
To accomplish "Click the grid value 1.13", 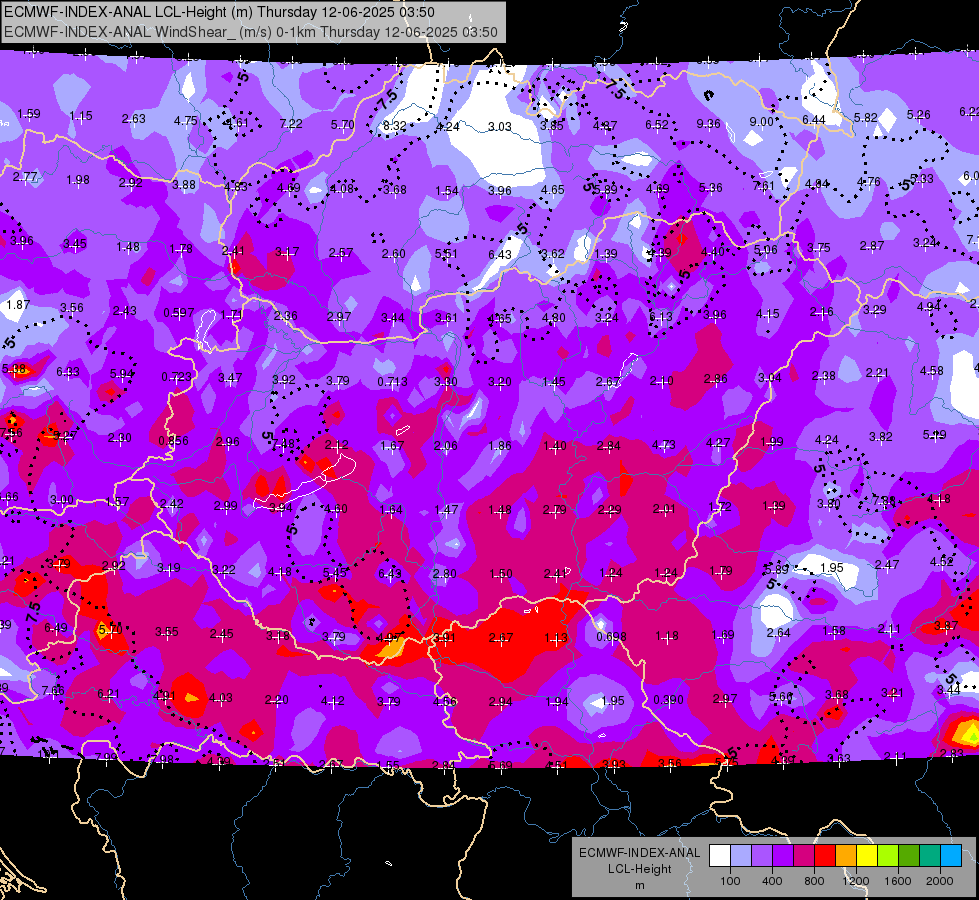I will click(x=556, y=638).
